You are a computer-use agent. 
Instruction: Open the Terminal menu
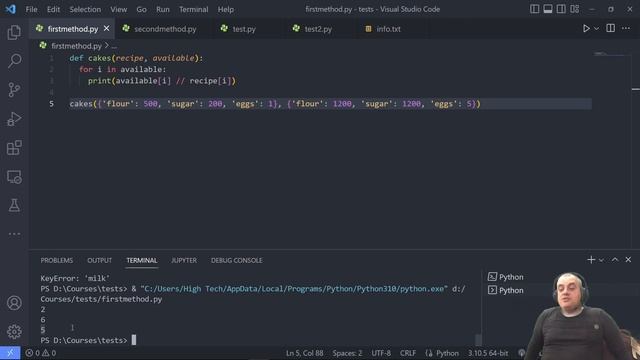(193, 9)
